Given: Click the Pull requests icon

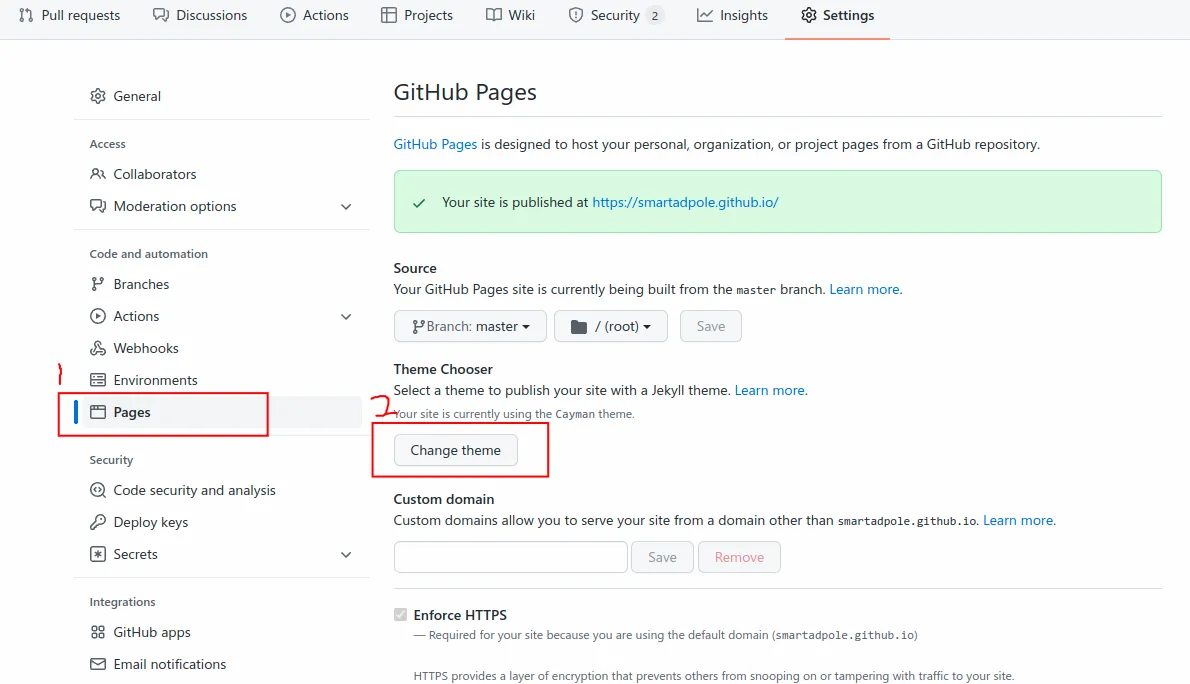Looking at the screenshot, I should [x=26, y=15].
